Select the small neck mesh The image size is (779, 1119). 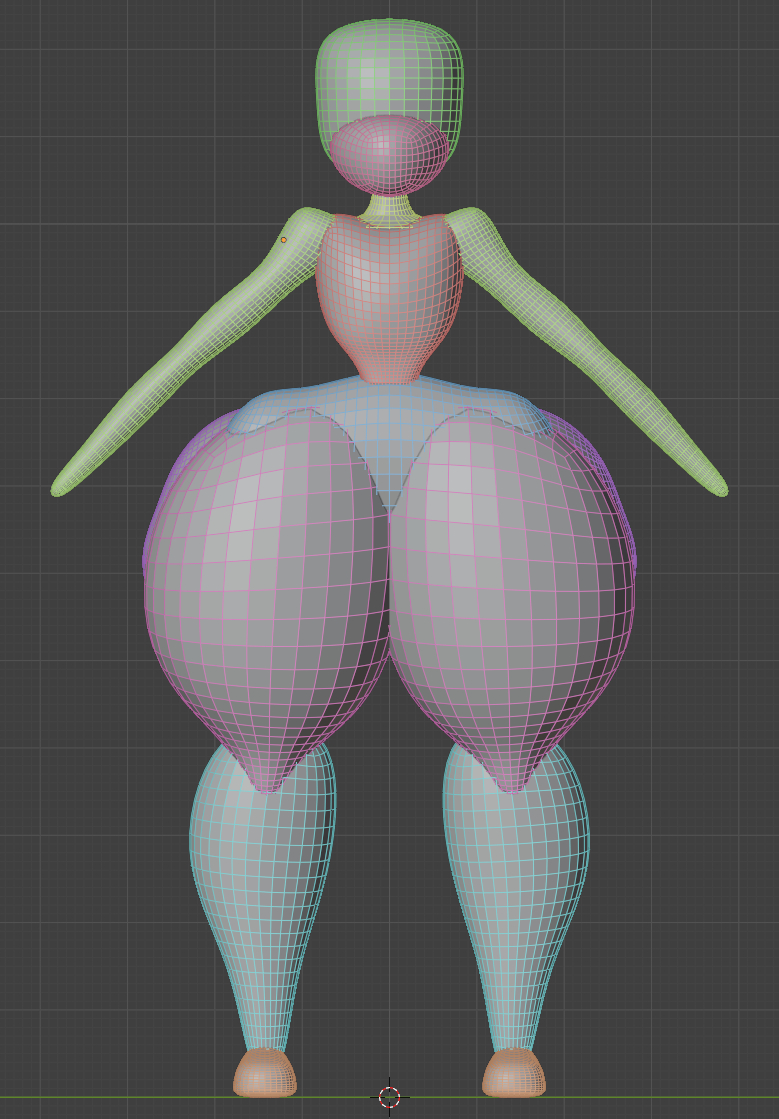389,209
